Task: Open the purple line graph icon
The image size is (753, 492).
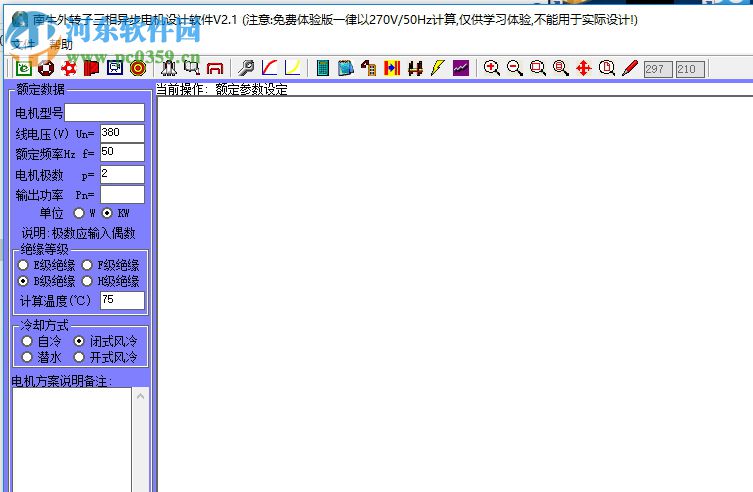Action: pos(461,68)
